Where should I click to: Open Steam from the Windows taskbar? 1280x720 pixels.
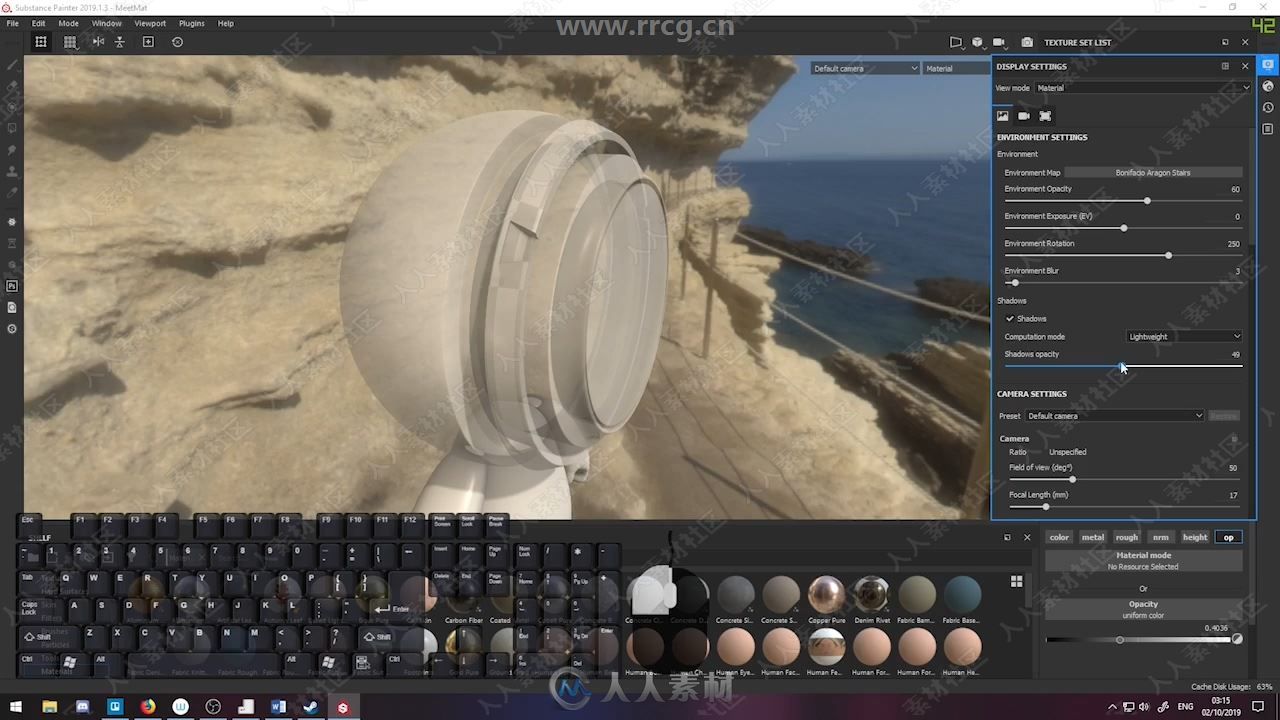[x=311, y=707]
